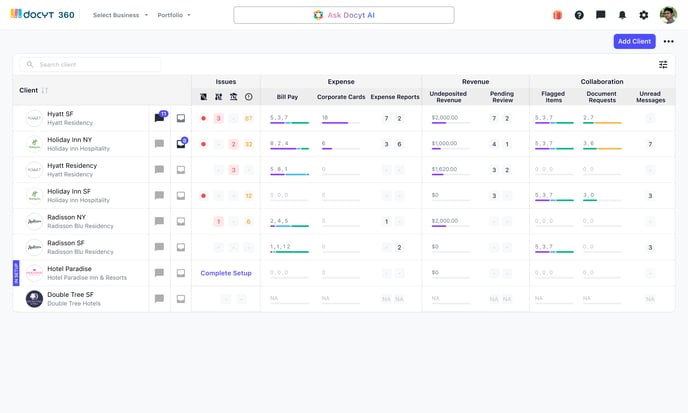The image size is (688, 413).
Task: Open Holiday Inn SF chat icon
Action: pyautogui.click(x=159, y=195)
